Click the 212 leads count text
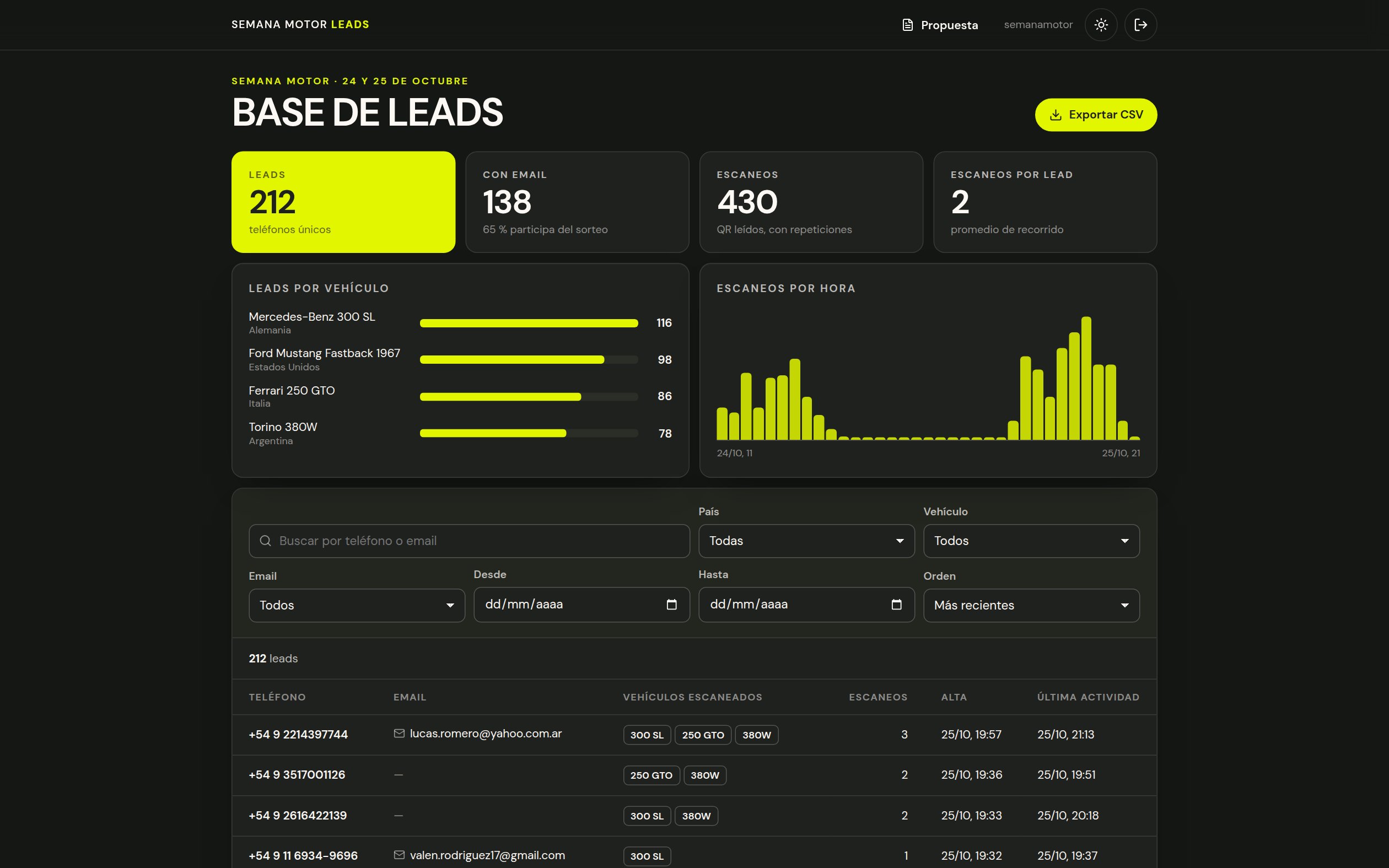Image resolution: width=1389 pixels, height=868 pixels. click(x=273, y=659)
